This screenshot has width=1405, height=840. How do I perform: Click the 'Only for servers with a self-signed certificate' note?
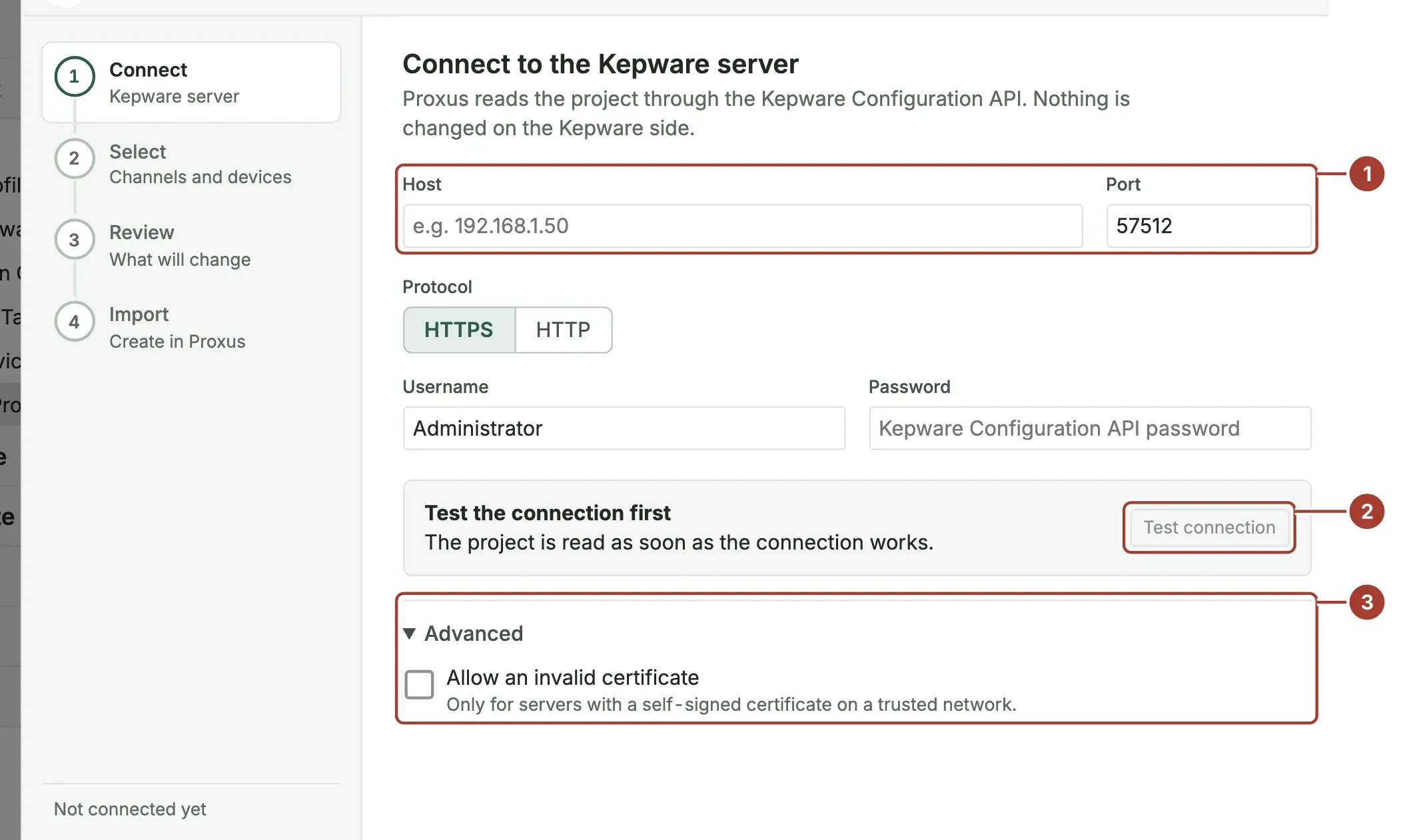pyautogui.click(x=731, y=704)
